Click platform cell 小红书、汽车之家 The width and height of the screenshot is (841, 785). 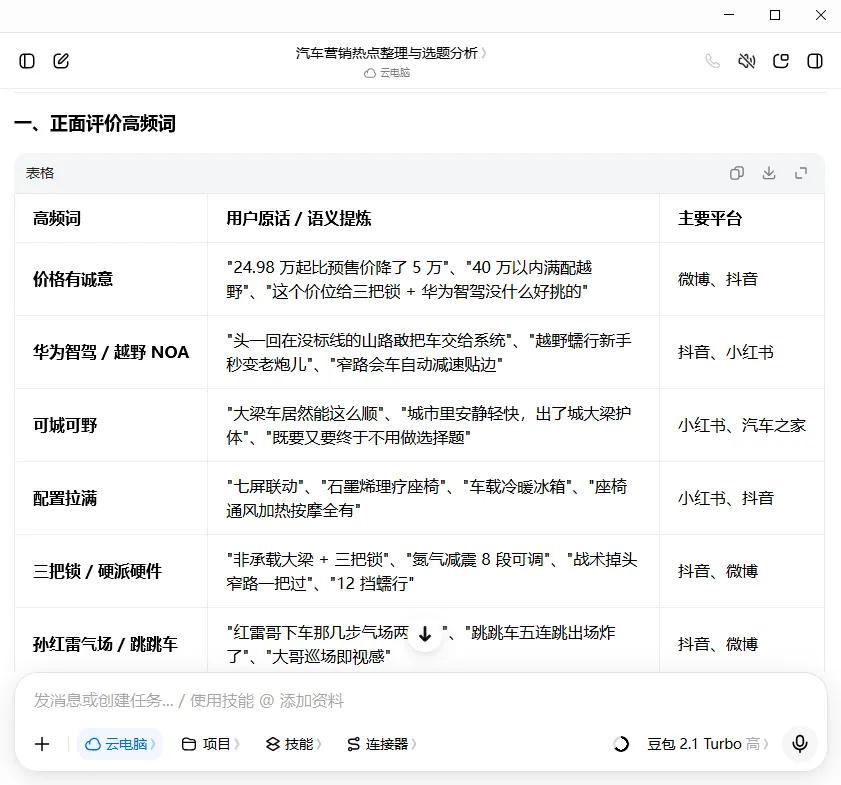click(x=742, y=425)
